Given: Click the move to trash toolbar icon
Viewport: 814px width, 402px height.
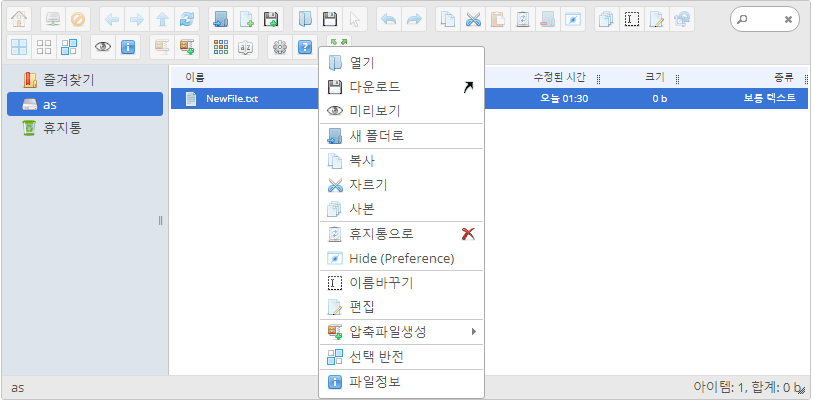Looking at the screenshot, I should [522, 20].
